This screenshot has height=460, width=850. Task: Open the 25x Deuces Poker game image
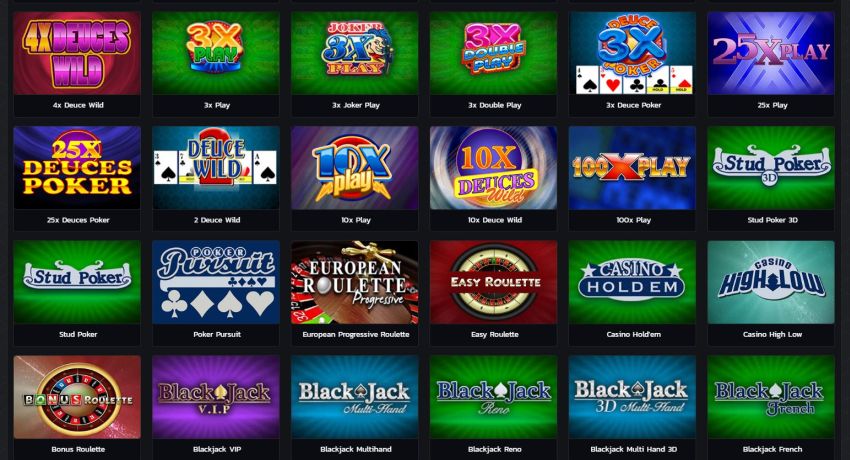click(x=77, y=168)
